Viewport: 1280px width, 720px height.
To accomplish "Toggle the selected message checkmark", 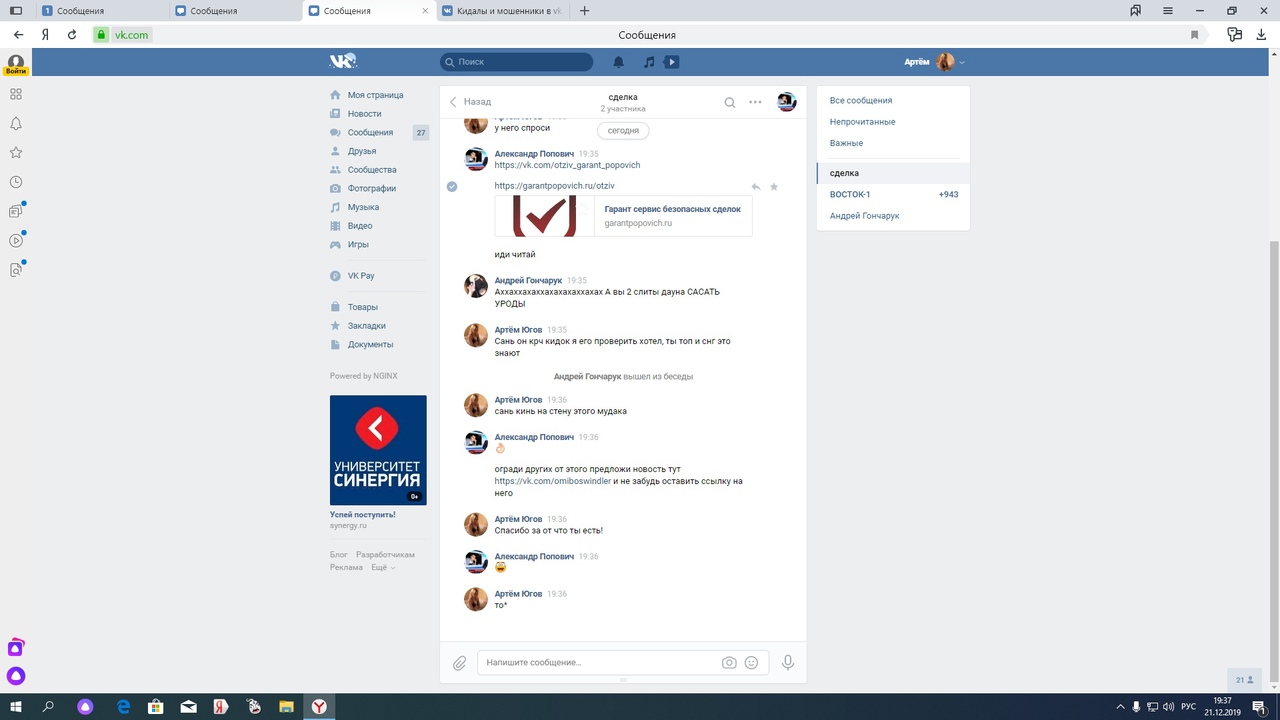I will (x=452, y=187).
